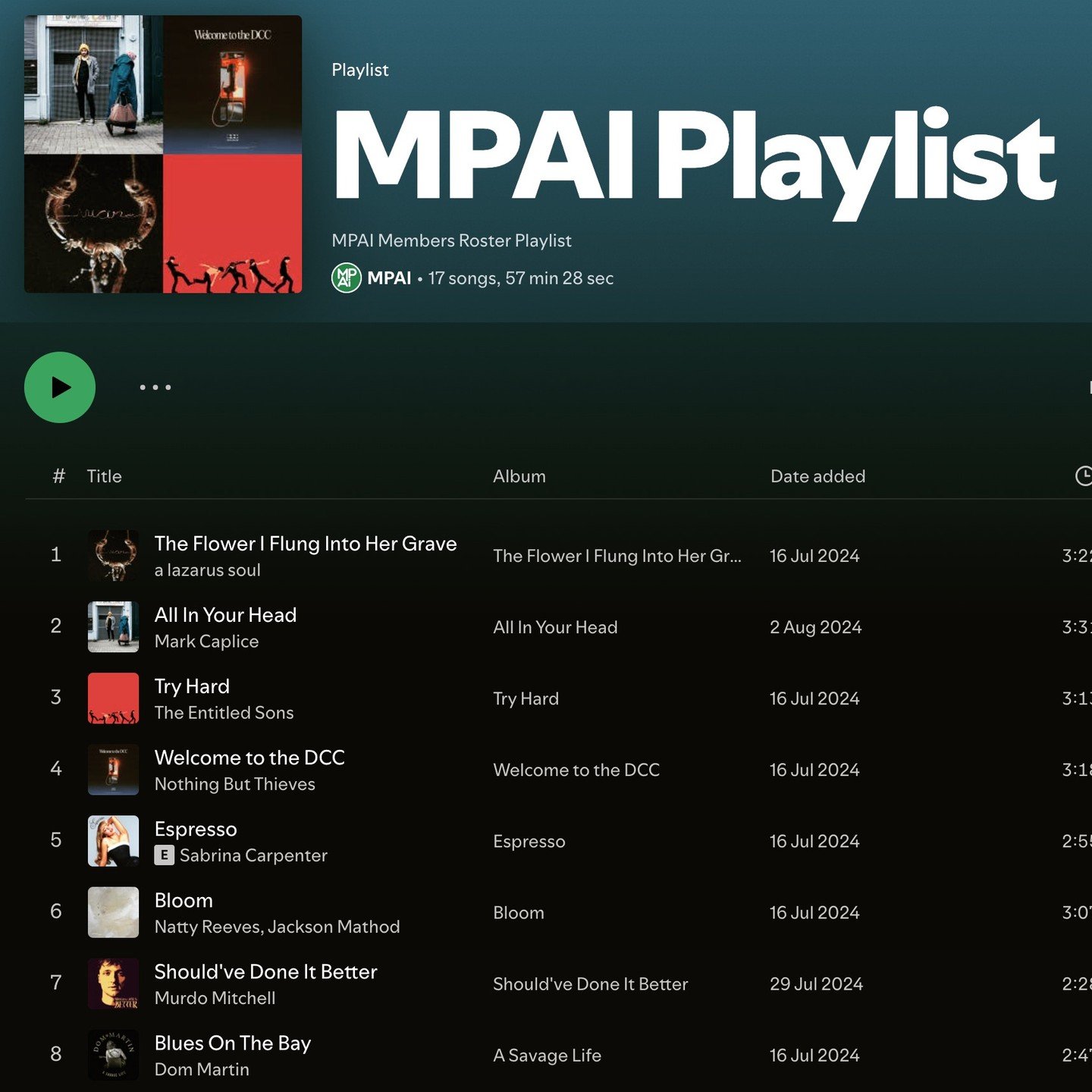Open the three-dots more options menu
This screenshot has height=1092, width=1092.
tap(155, 388)
